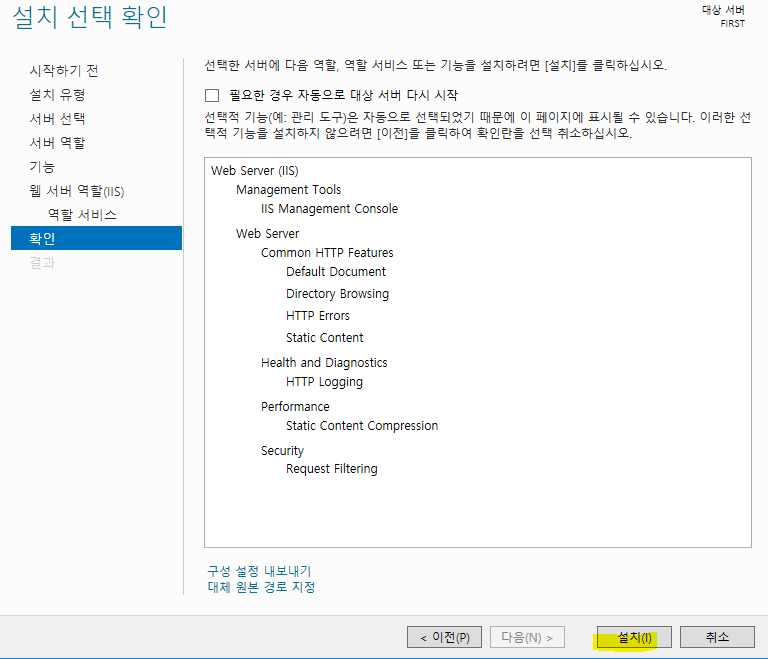This screenshot has width=768, height=659.
Task: Select HTTP Logging entry
Action: [x=324, y=382]
